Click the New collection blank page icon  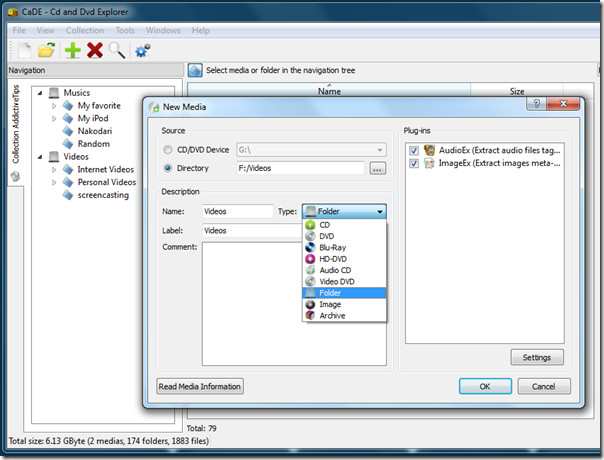(x=25, y=50)
